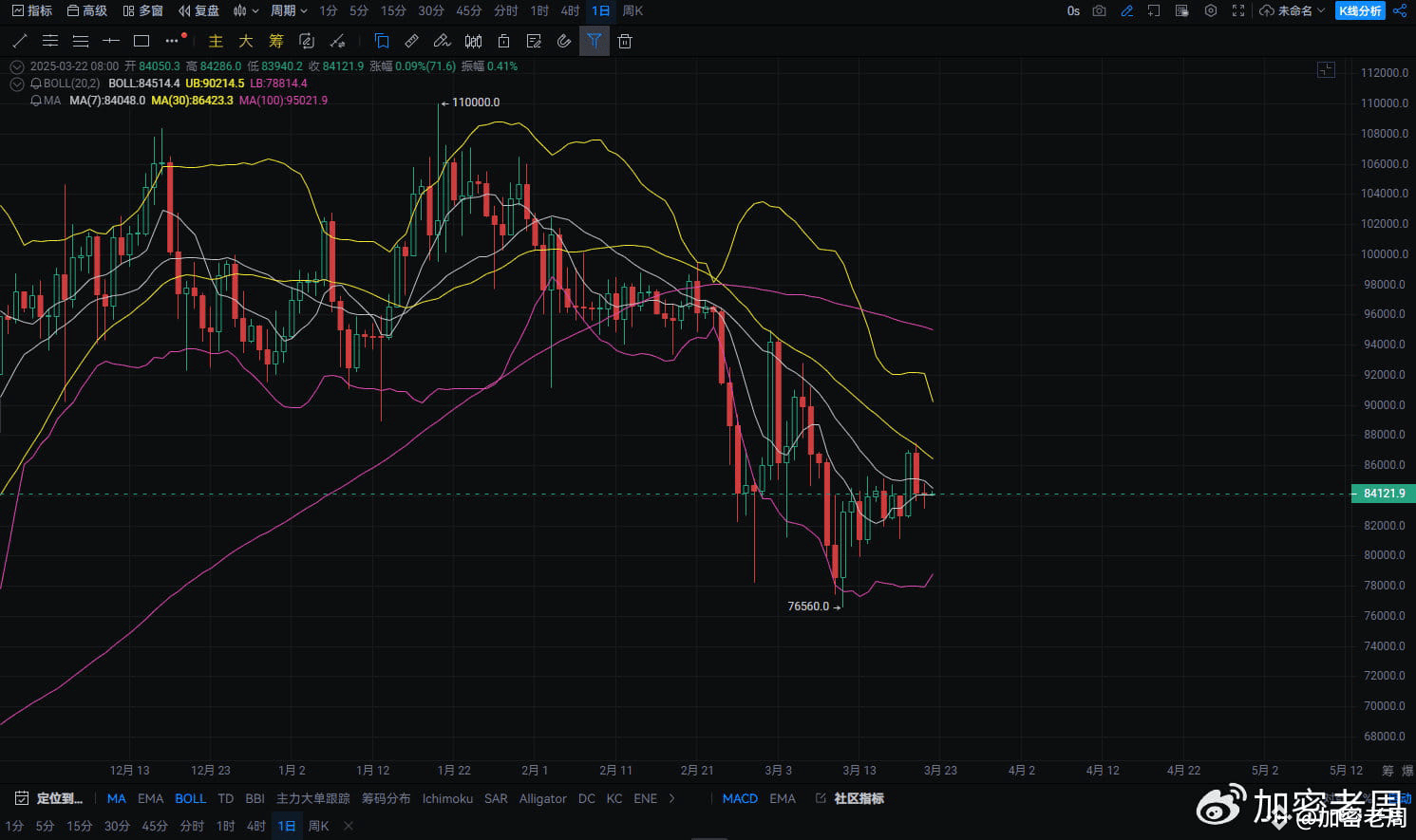Click the blue K线分析 button
The height and width of the screenshot is (840, 1416).
tap(1360, 10)
